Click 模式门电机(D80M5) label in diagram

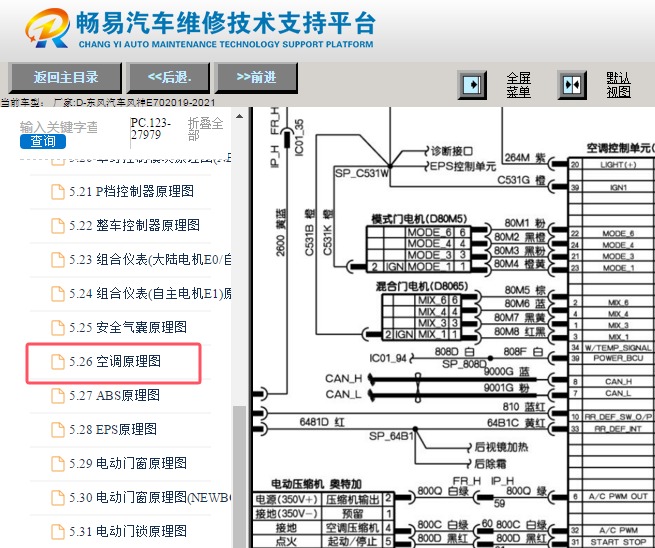click(x=419, y=219)
